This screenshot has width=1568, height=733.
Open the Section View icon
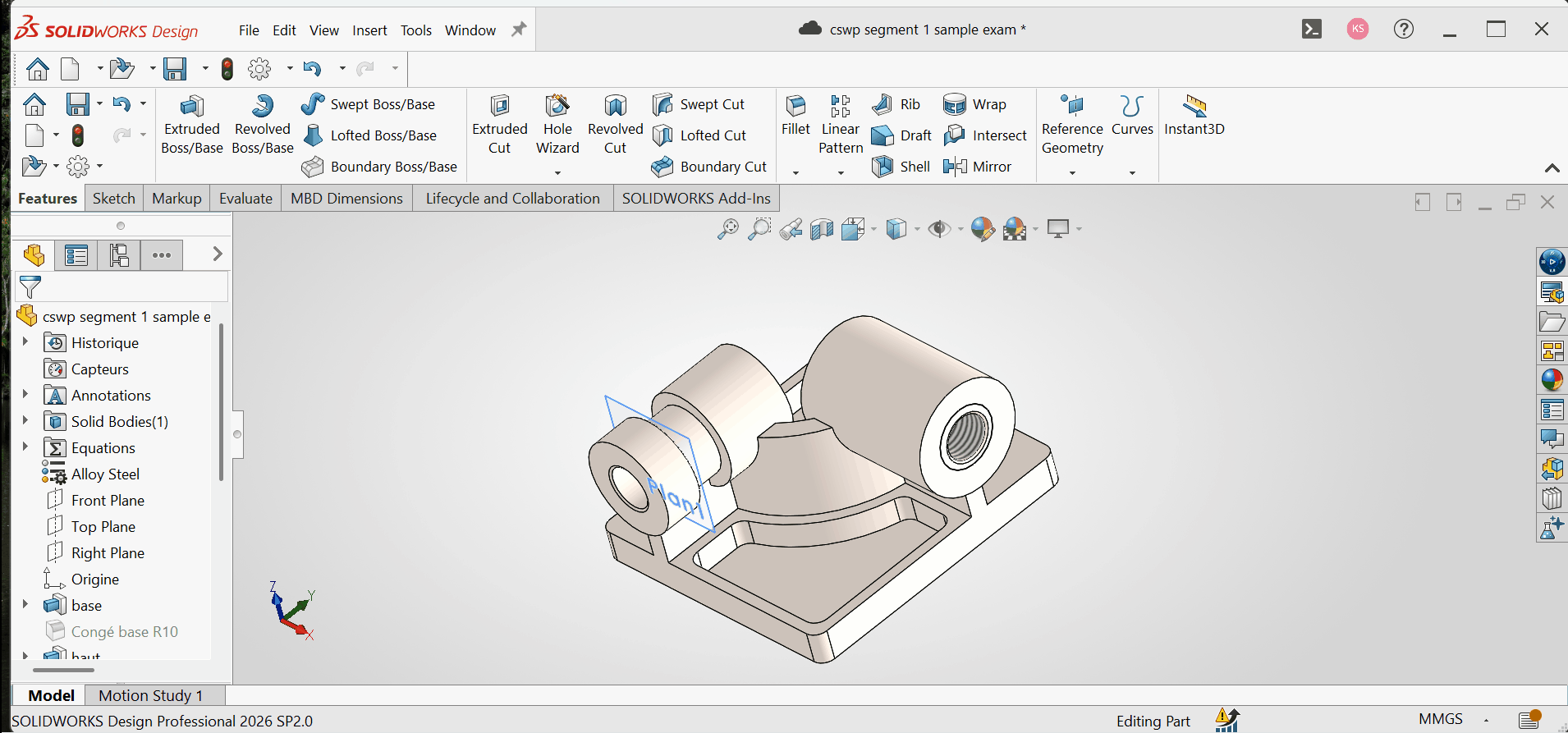[x=822, y=229]
